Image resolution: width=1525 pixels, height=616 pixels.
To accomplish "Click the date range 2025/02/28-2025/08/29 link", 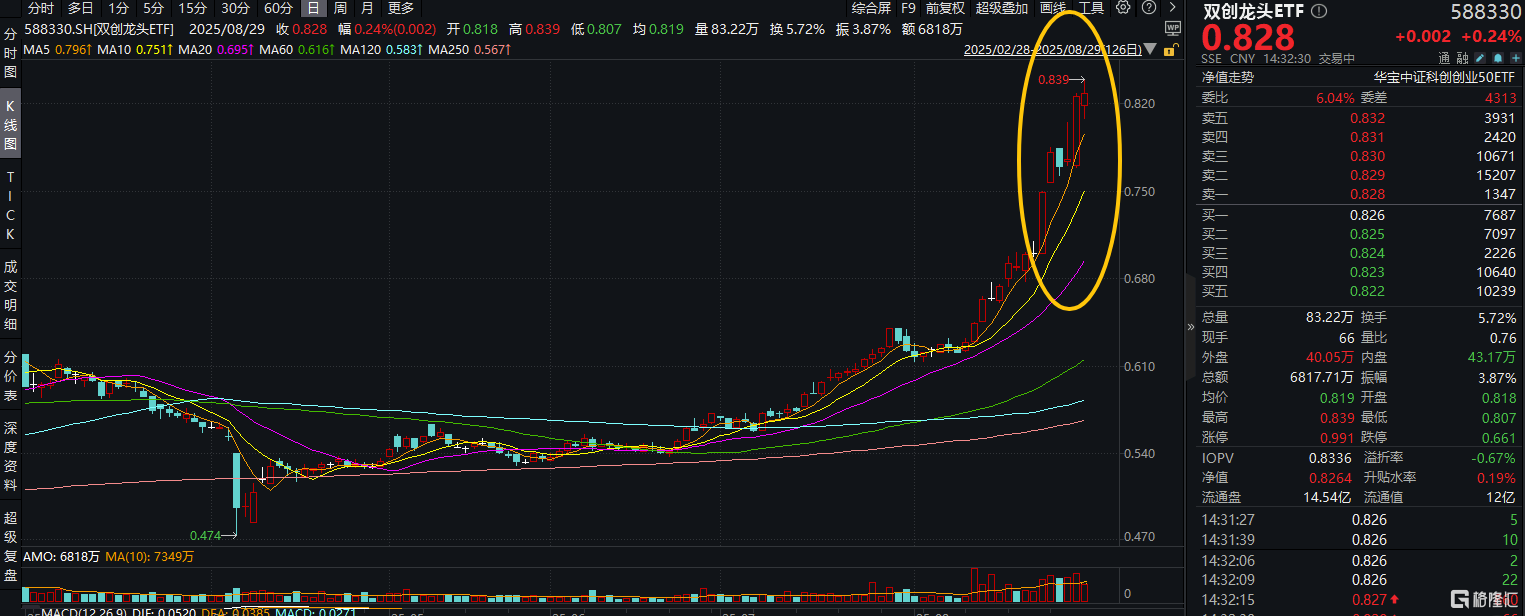I will tap(1053, 49).
